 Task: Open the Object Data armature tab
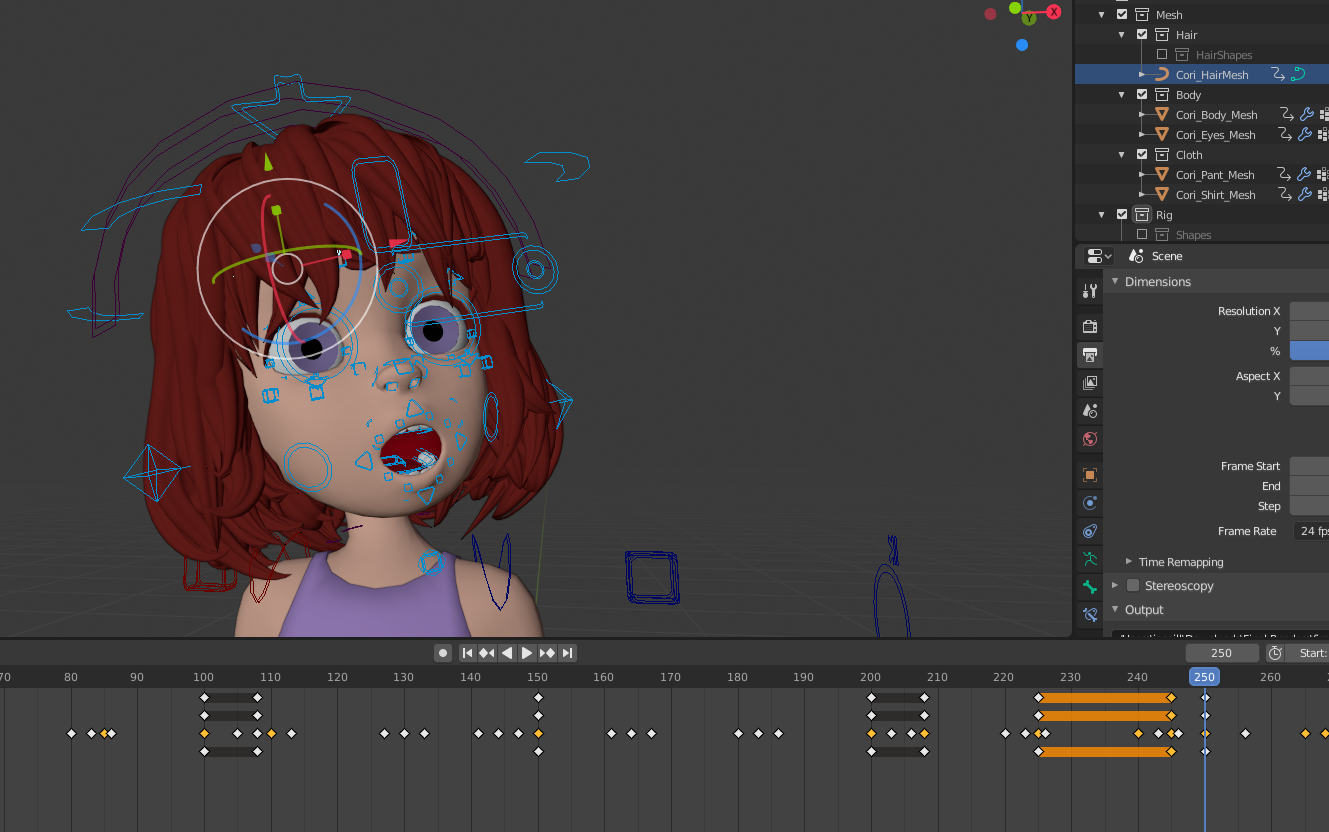click(x=1090, y=558)
